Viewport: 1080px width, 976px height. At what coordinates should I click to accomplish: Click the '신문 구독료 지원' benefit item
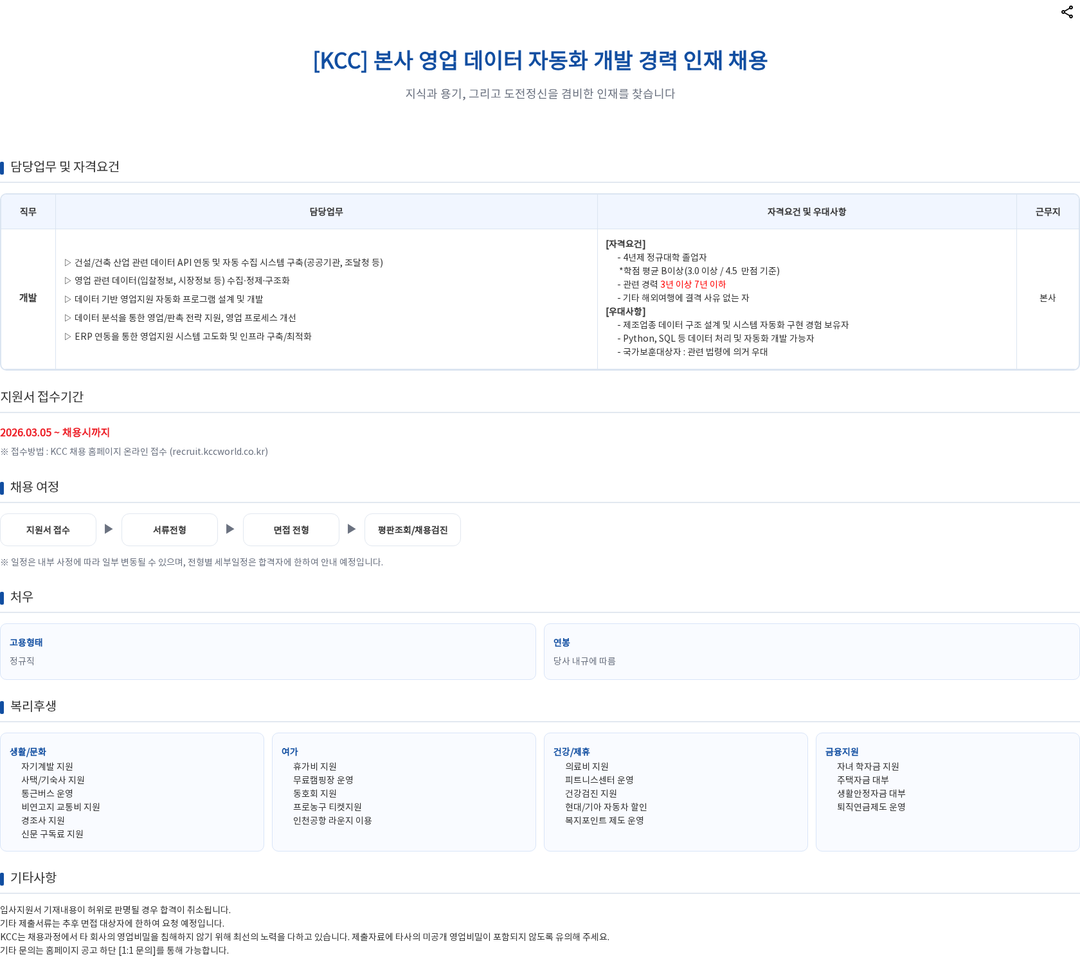[52, 834]
